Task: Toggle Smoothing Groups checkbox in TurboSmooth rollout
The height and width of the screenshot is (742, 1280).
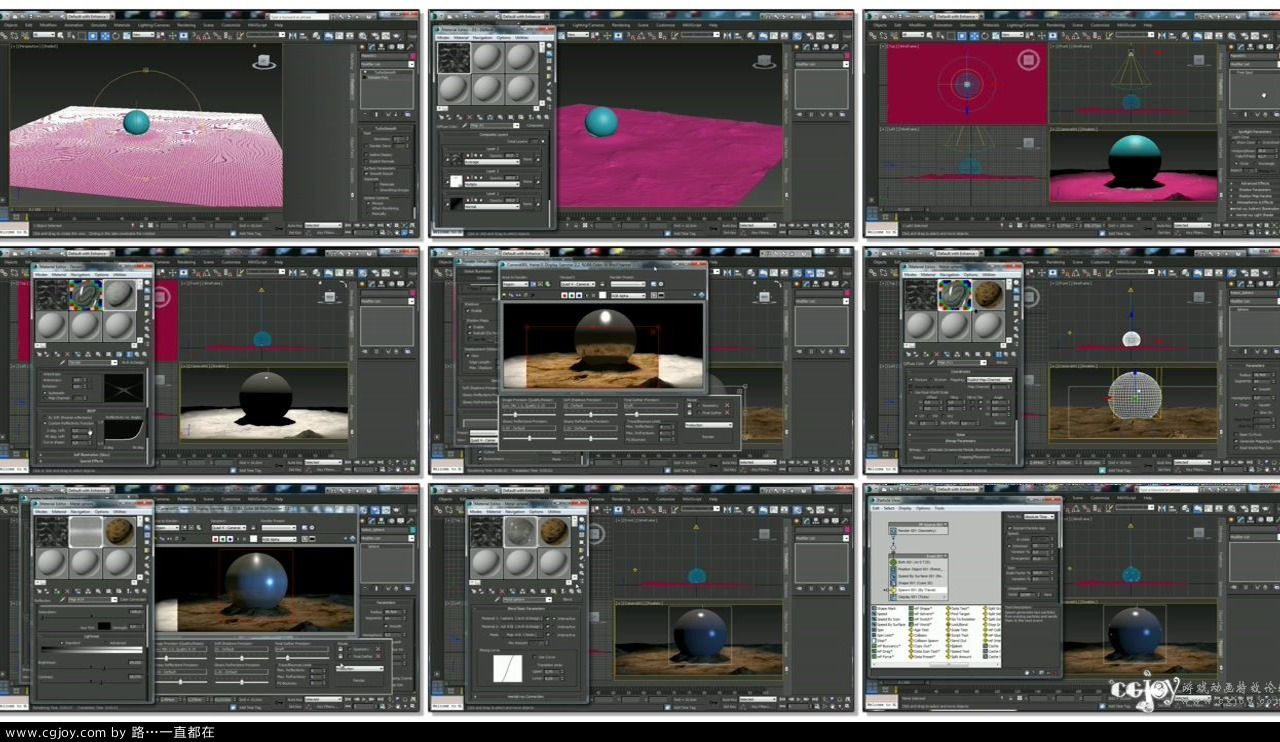Action: tap(376, 190)
